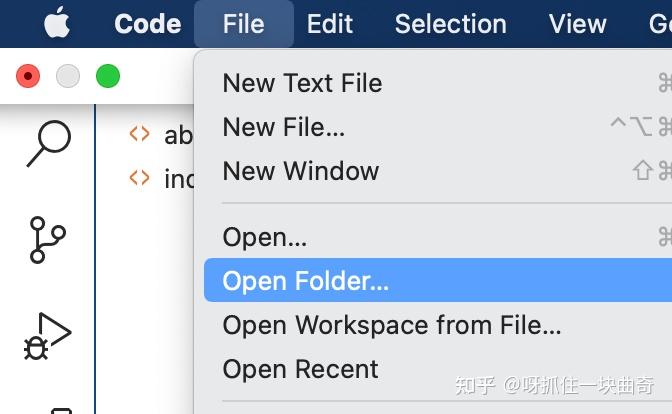Click the green full-screen window button

tap(108, 76)
